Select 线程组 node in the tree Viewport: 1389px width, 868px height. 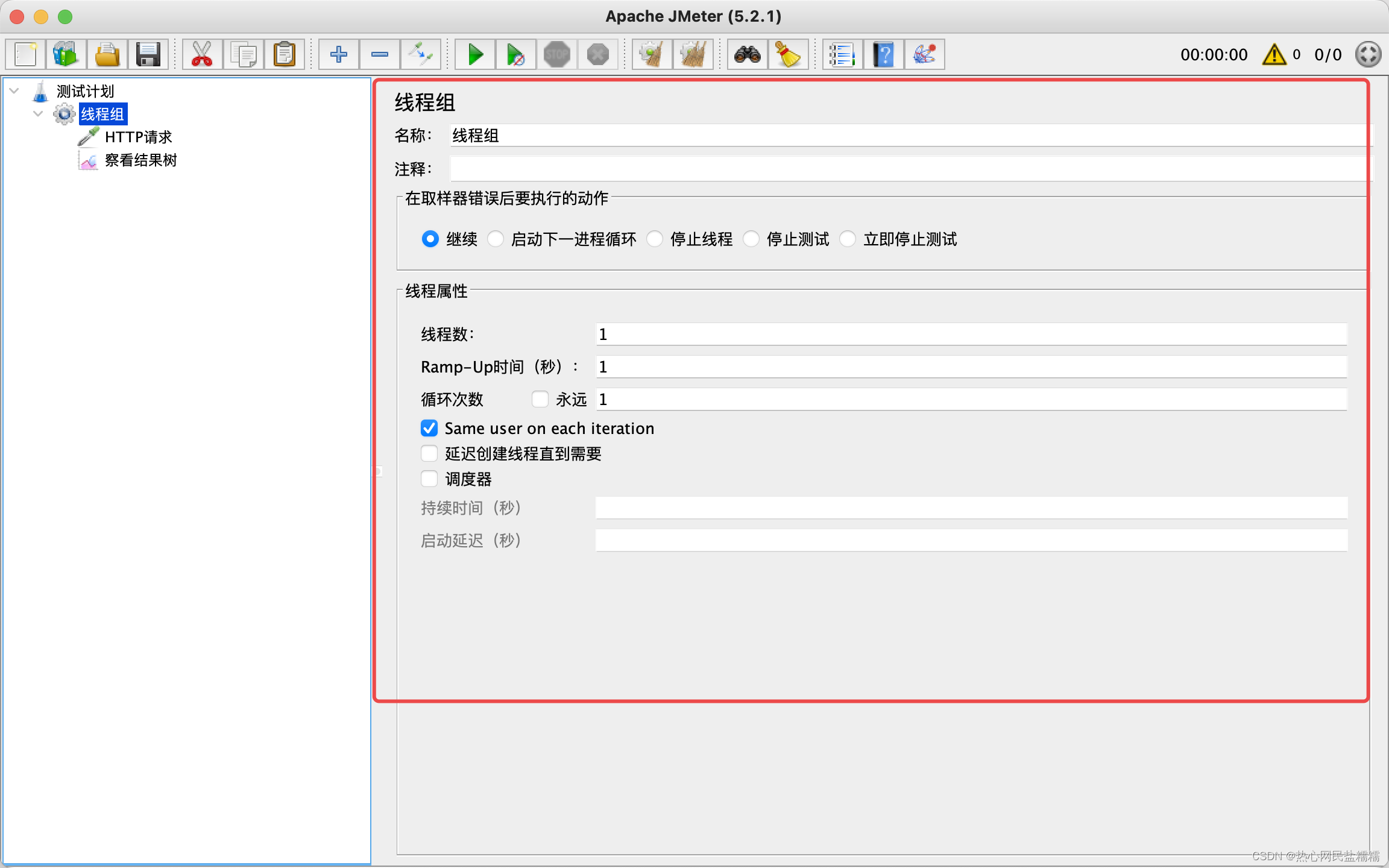tap(102, 114)
